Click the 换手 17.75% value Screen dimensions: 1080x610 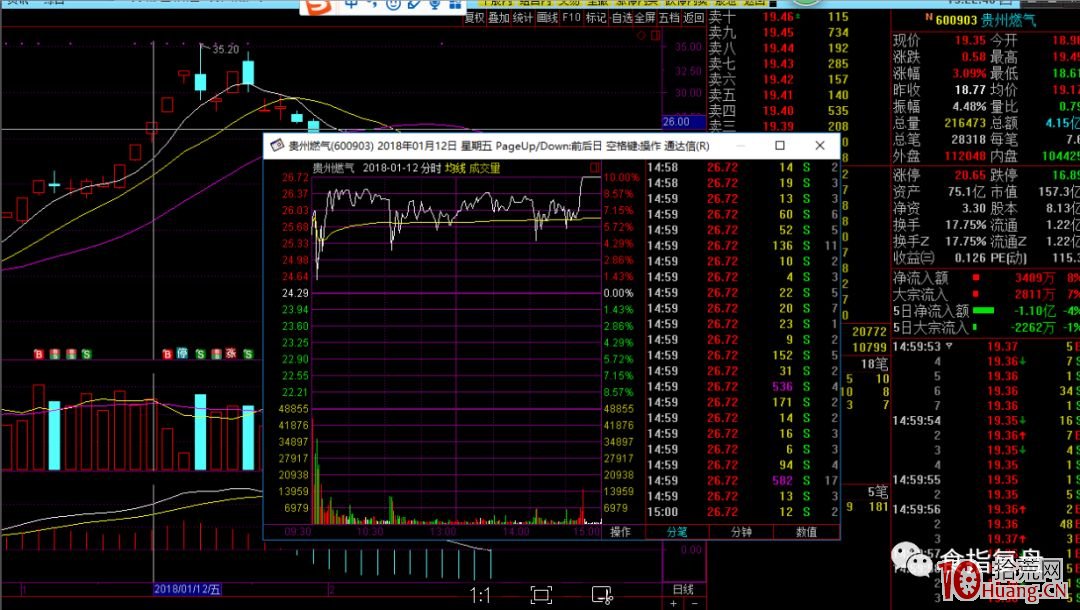pyautogui.click(x=965, y=224)
